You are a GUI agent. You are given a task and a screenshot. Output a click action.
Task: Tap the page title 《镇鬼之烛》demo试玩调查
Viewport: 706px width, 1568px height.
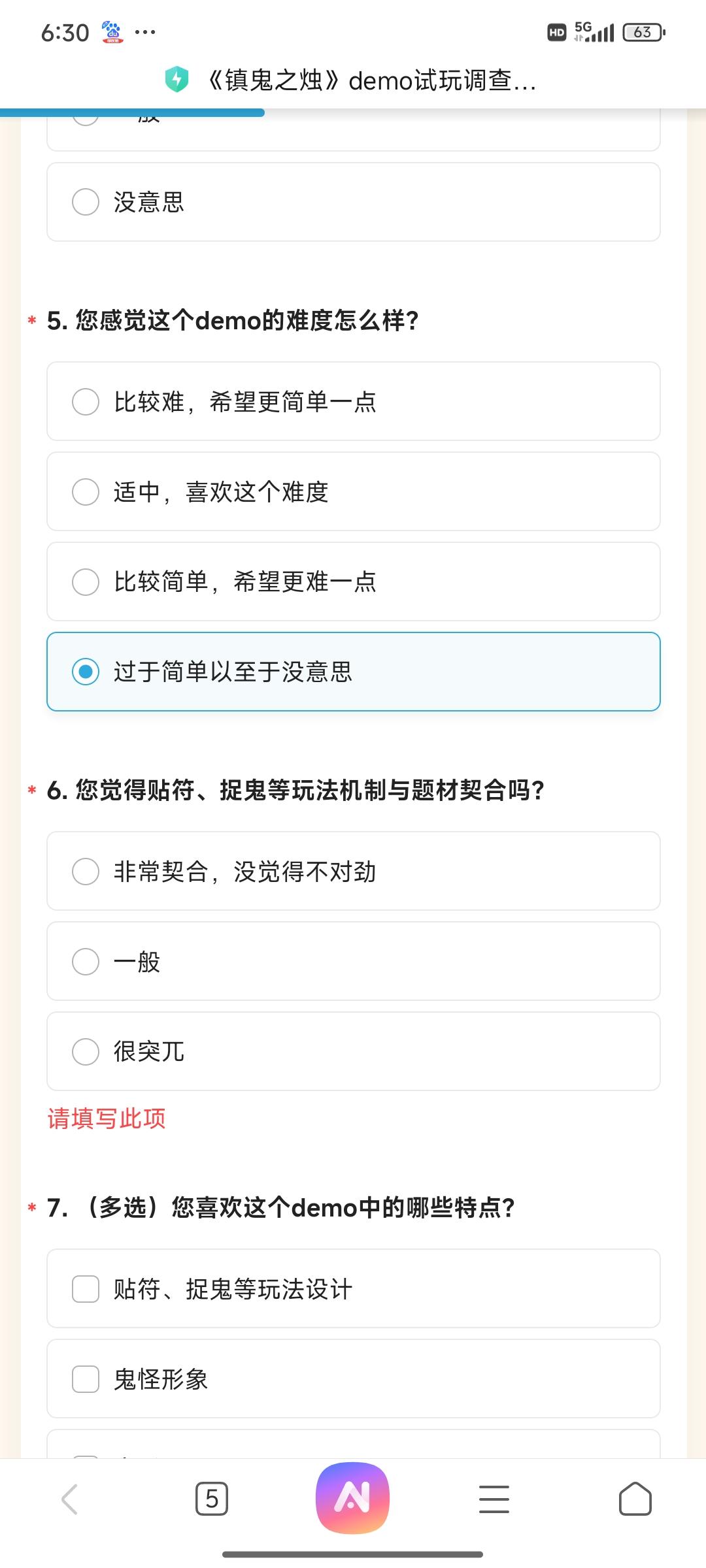click(371, 80)
